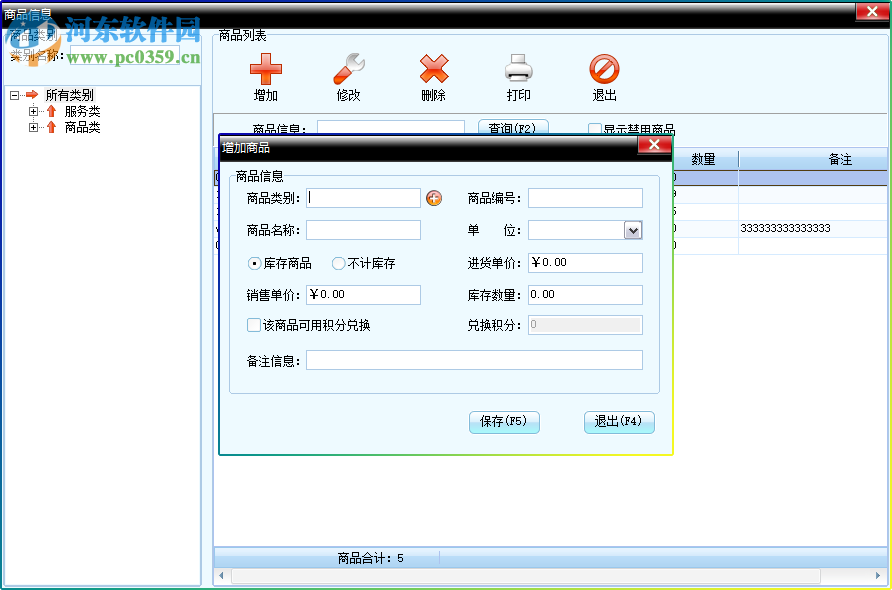The height and width of the screenshot is (590, 892).
Task: Click the 修改 (Modify) wrench icon
Action: point(348,70)
